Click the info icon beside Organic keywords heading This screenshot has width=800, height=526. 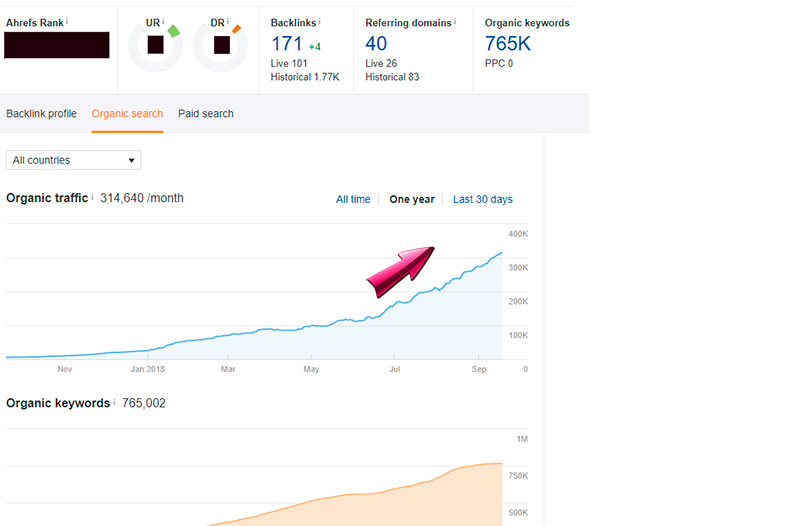tap(113, 402)
